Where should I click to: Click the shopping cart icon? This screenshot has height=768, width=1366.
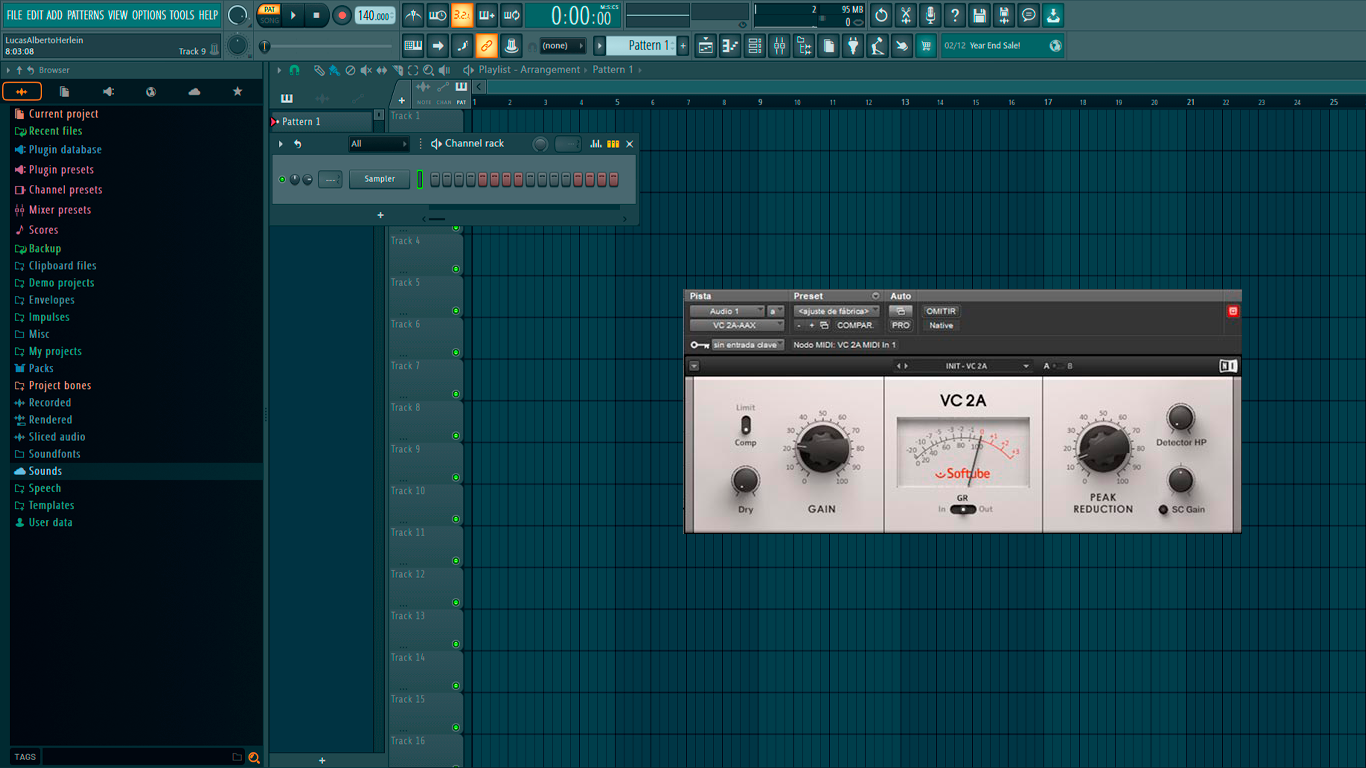click(926, 45)
